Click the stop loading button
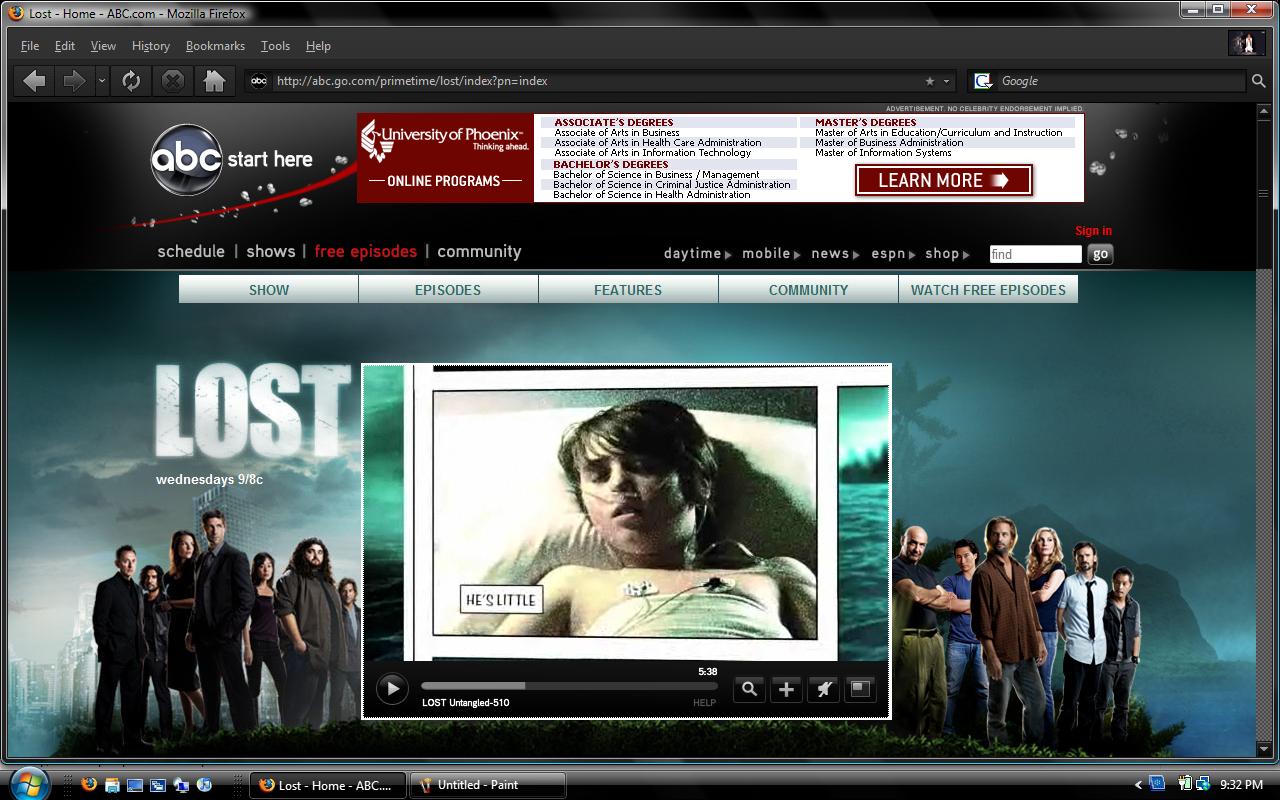Image resolution: width=1280 pixels, height=800 pixels. coord(173,81)
